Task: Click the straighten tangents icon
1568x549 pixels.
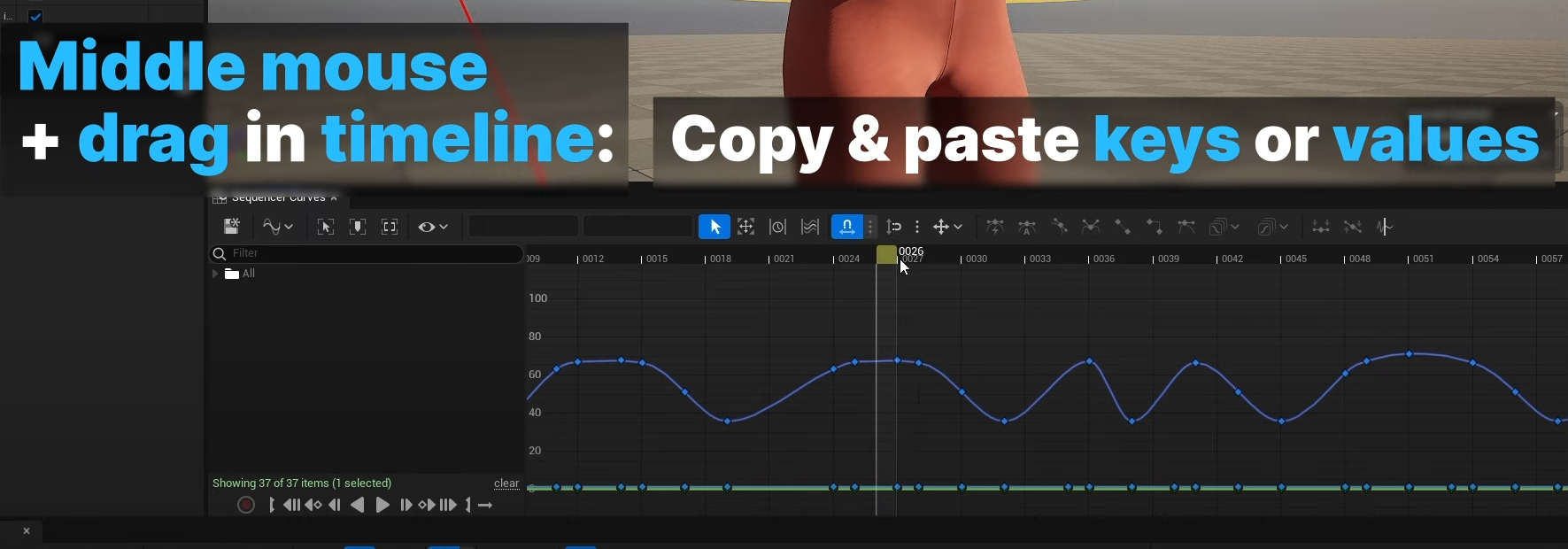Action: pyautogui.click(x=1353, y=227)
